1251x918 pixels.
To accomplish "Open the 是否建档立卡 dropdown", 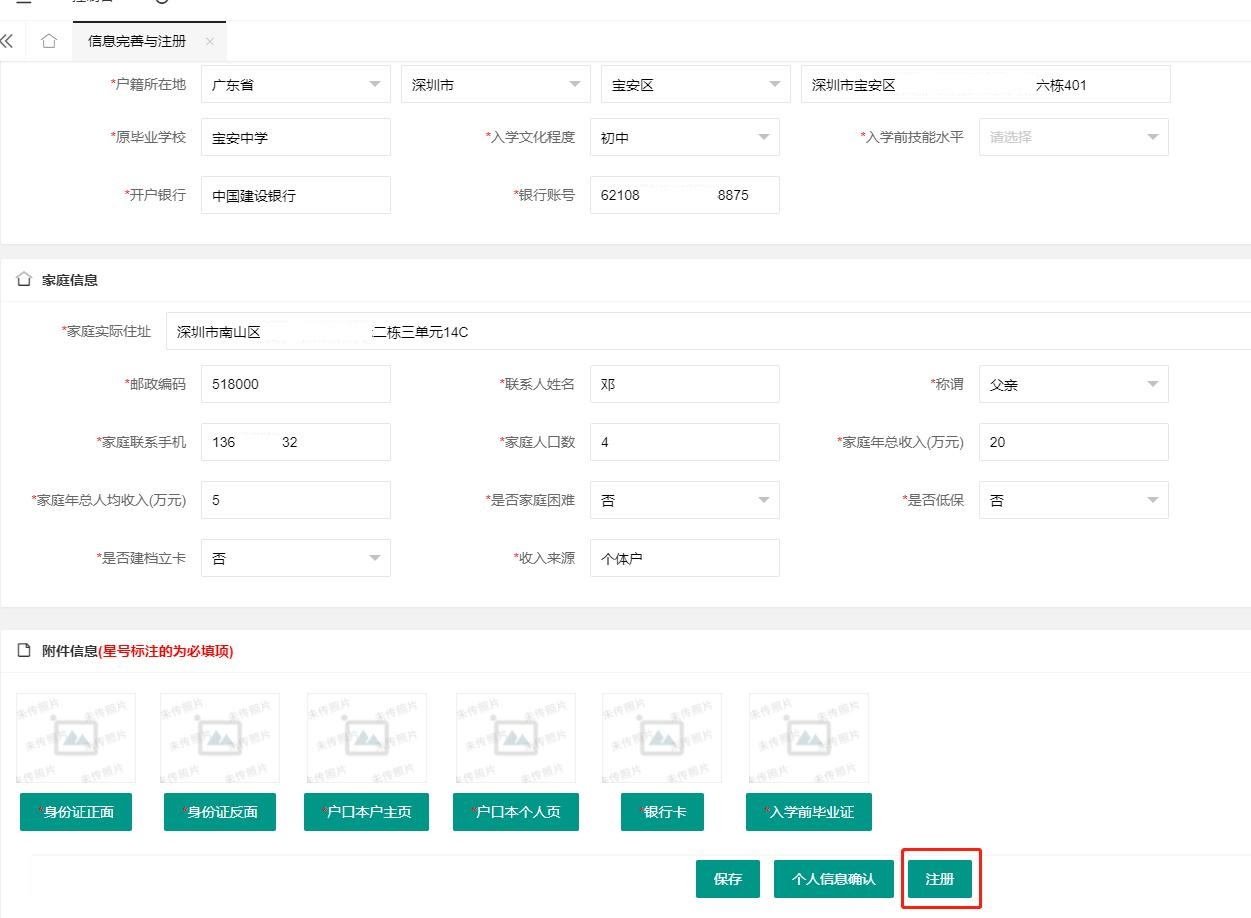I will pyautogui.click(x=296, y=558).
